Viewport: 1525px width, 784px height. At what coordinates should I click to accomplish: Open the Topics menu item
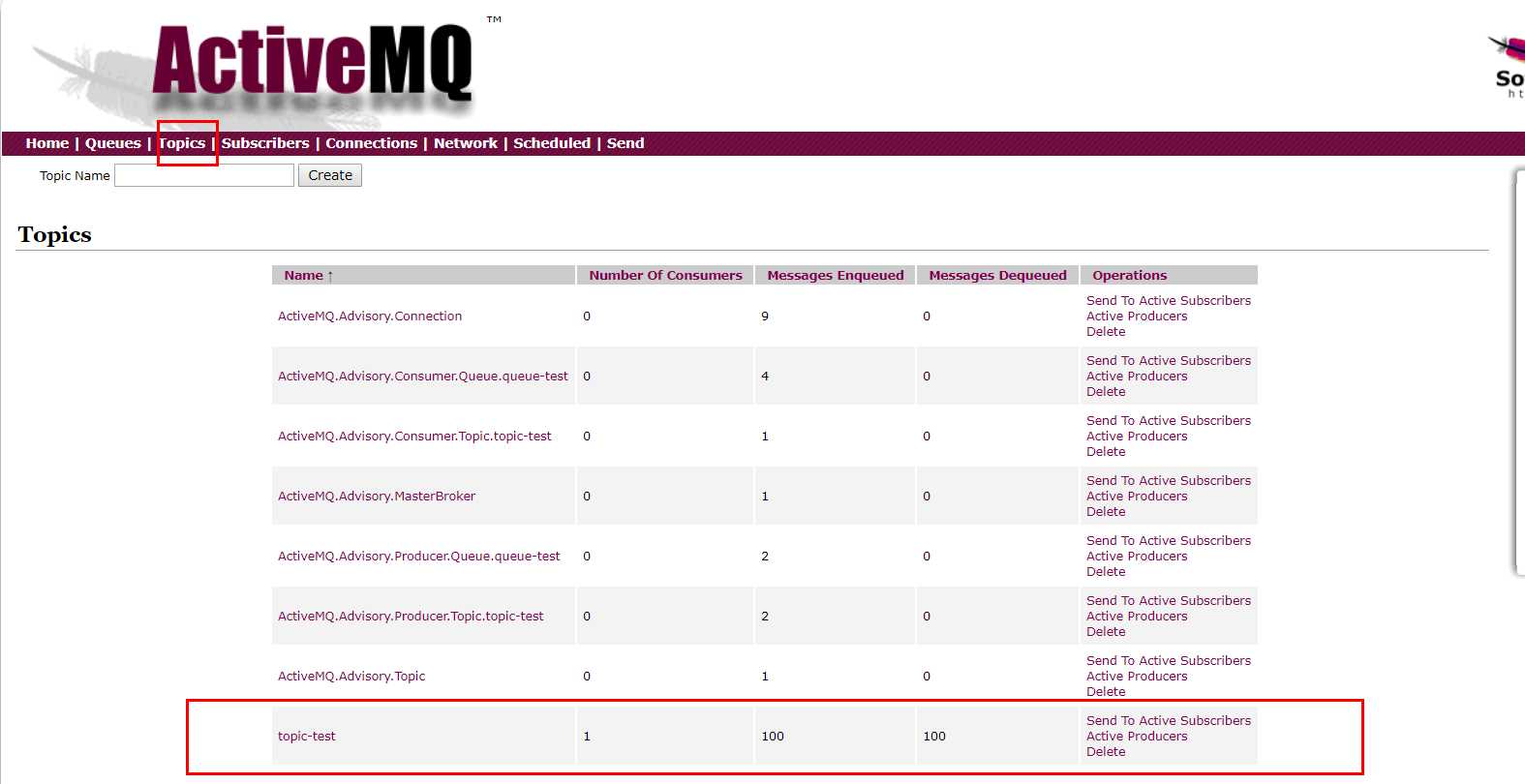tap(182, 143)
